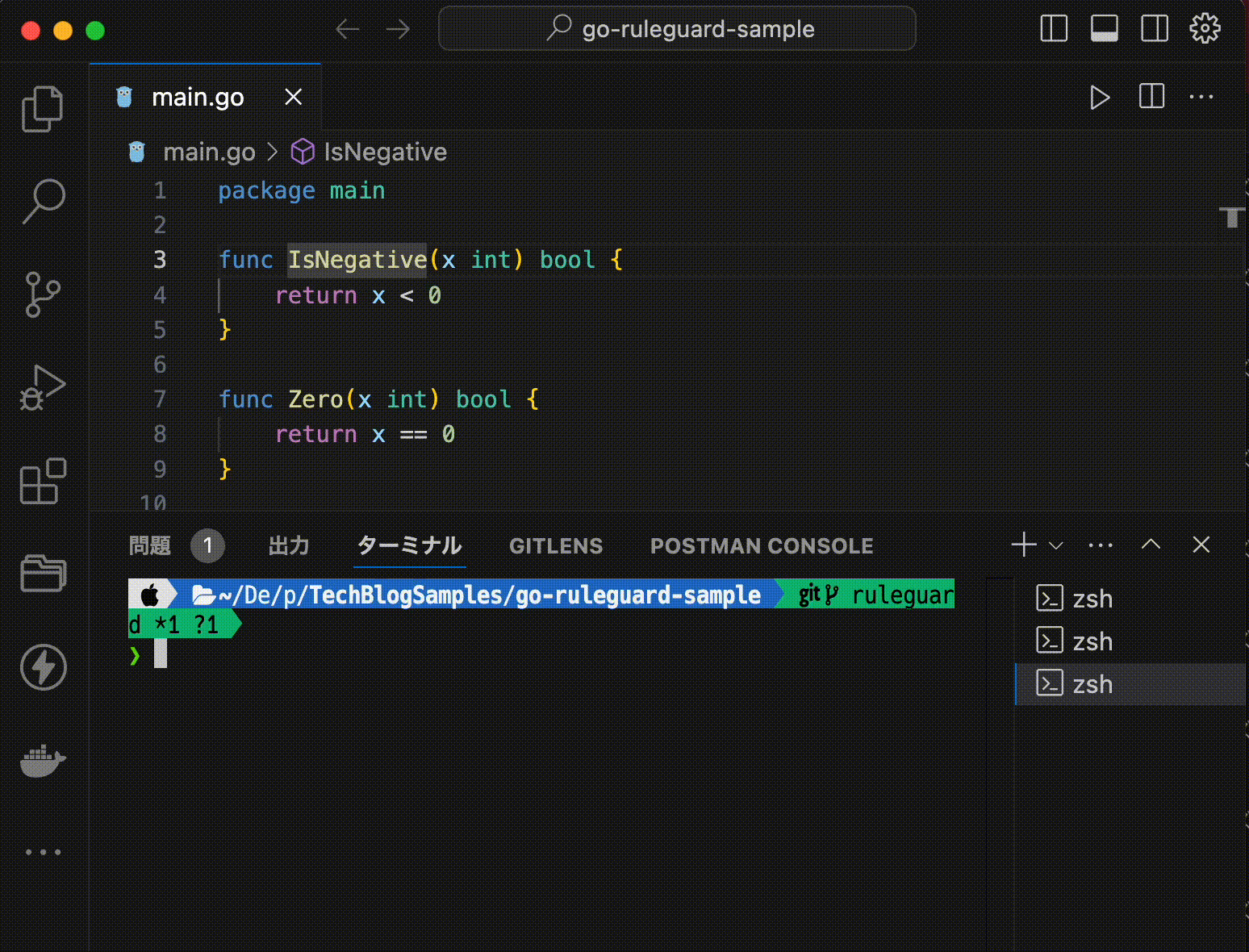Go forward in navigation history
This screenshot has height=952, width=1249.
point(398,30)
